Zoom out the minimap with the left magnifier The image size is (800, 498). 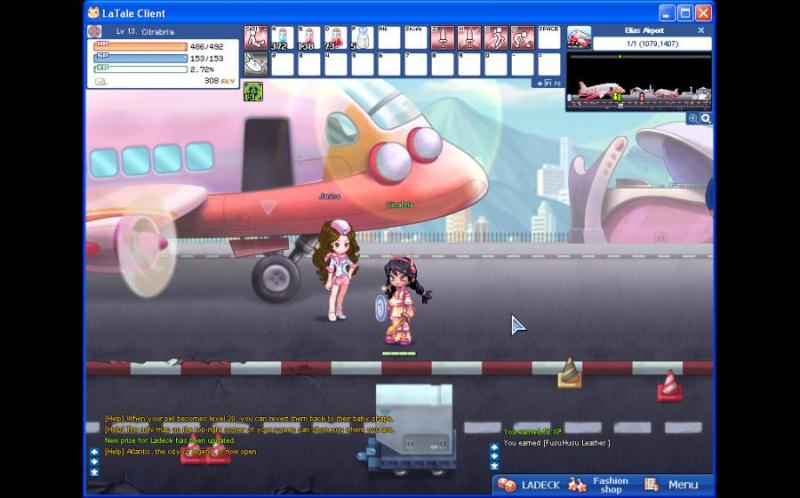[x=692, y=118]
